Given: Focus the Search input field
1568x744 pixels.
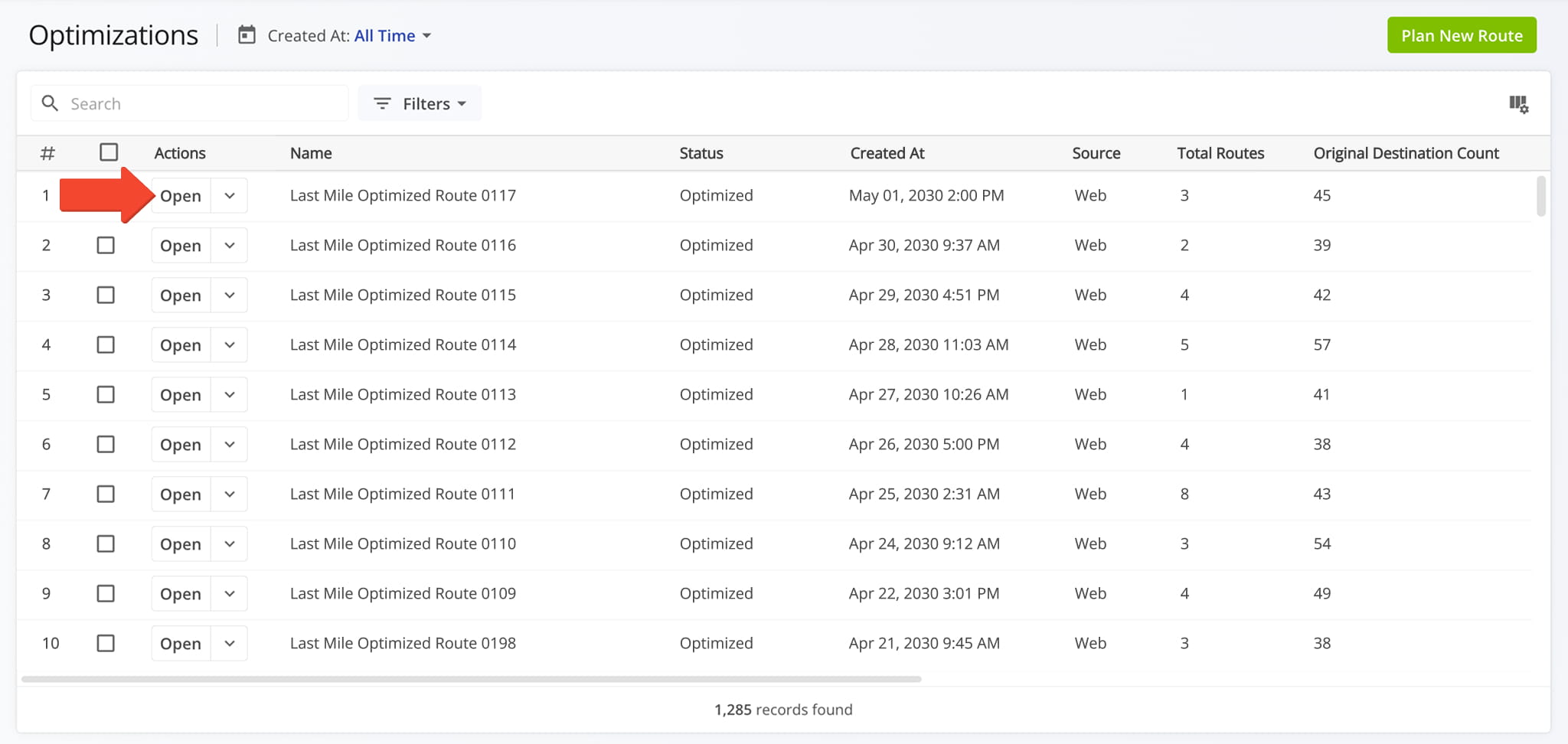Looking at the screenshot, I should coord(190,103).
